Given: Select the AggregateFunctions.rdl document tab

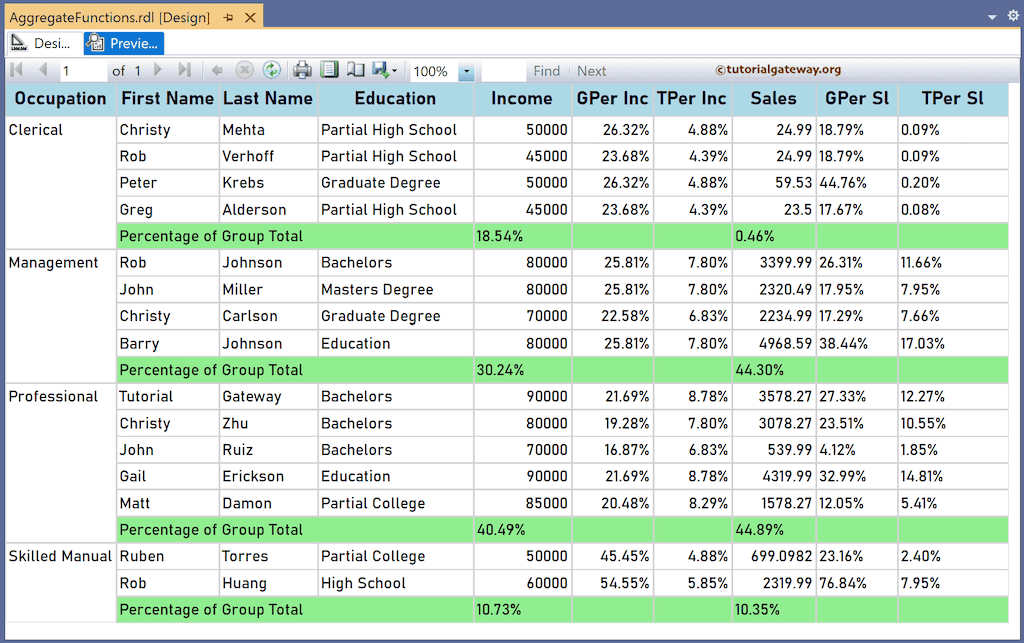Looking at the screenshot, I should [110, 16].
